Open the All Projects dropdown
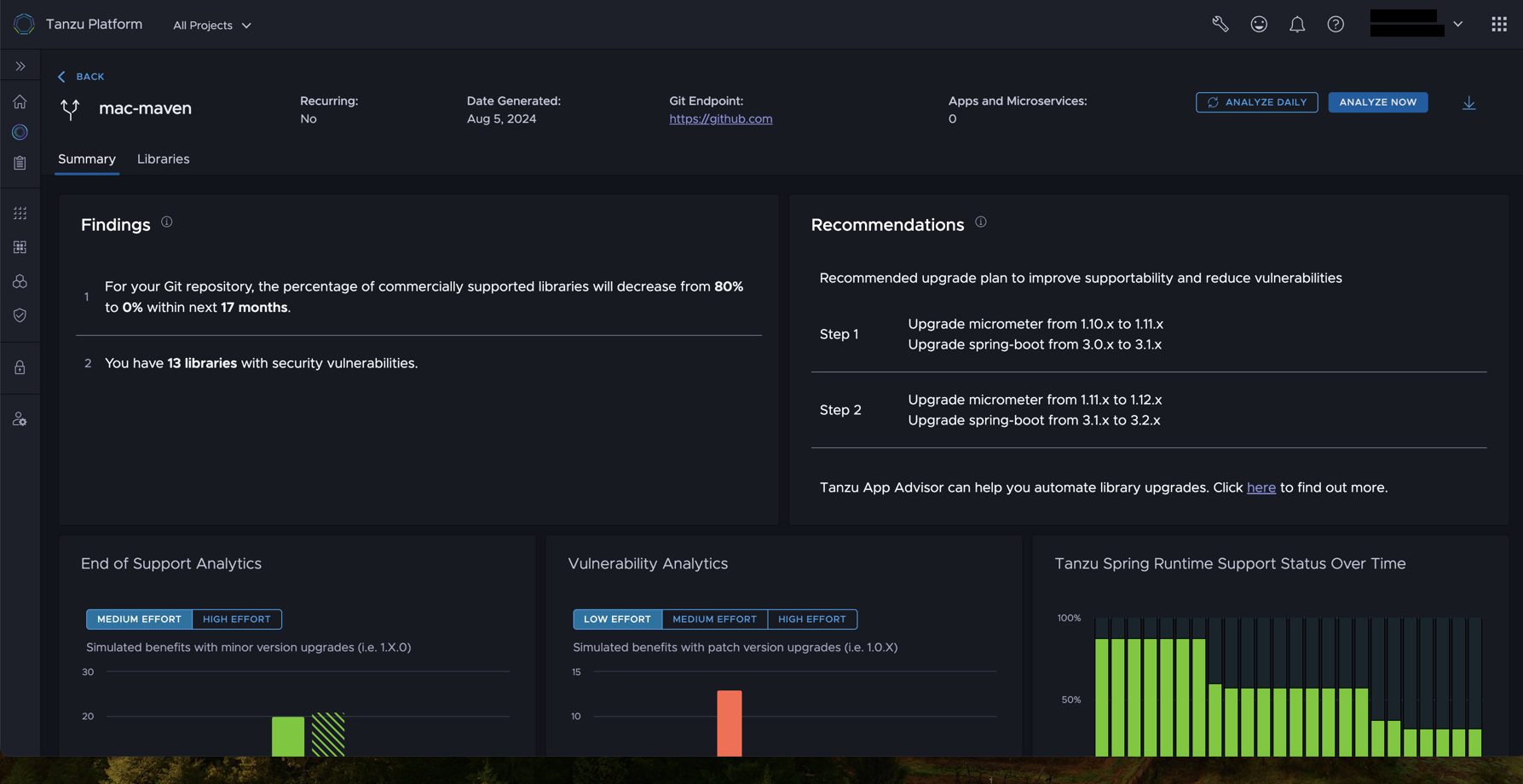The height and width of the screenshot is (784, 1523). coord(211,26)
